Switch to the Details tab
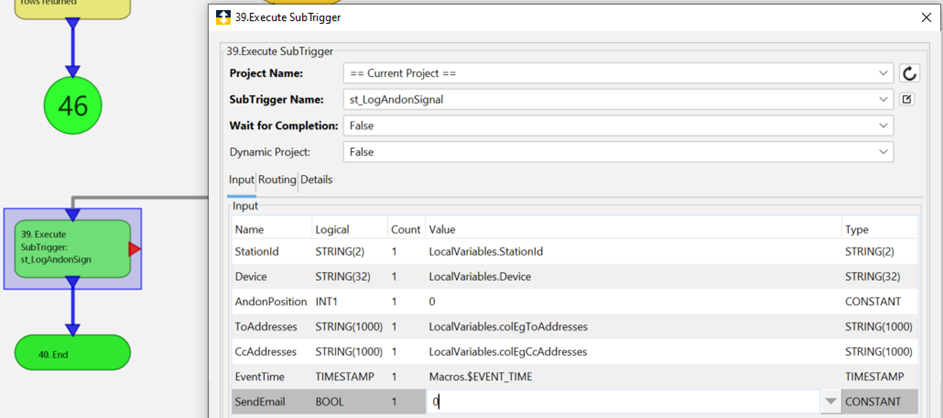 tap(317, 180)
